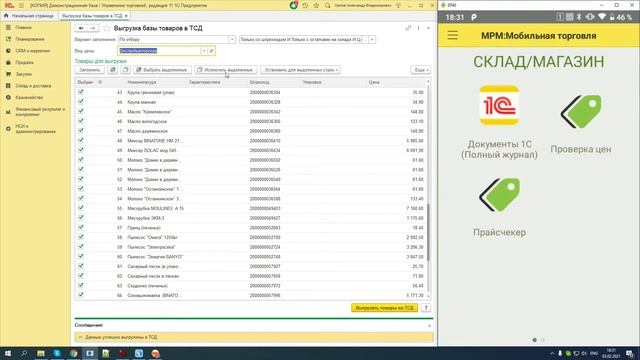Open the 1C main menu hamburger icon
Screen dimensions: 640x360
tap(21, 5)
